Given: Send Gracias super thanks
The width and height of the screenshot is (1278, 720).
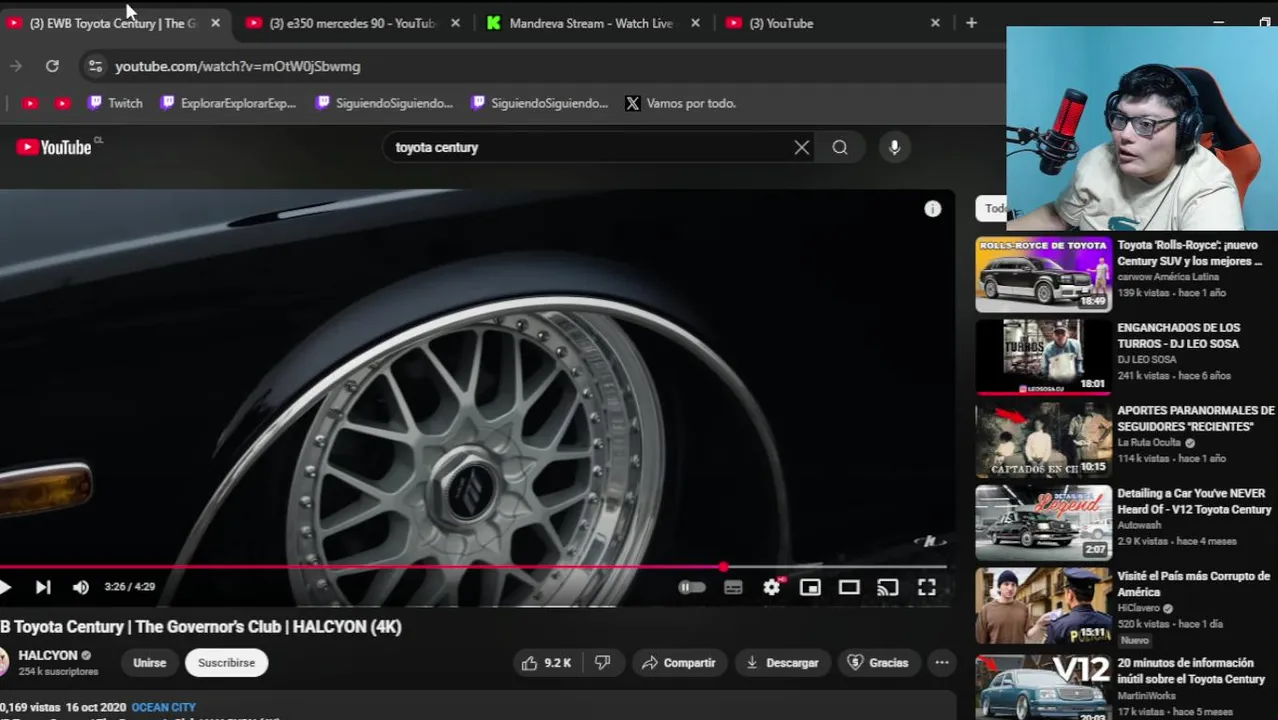Looking at the screenshot, I should (x=877, y=663).
